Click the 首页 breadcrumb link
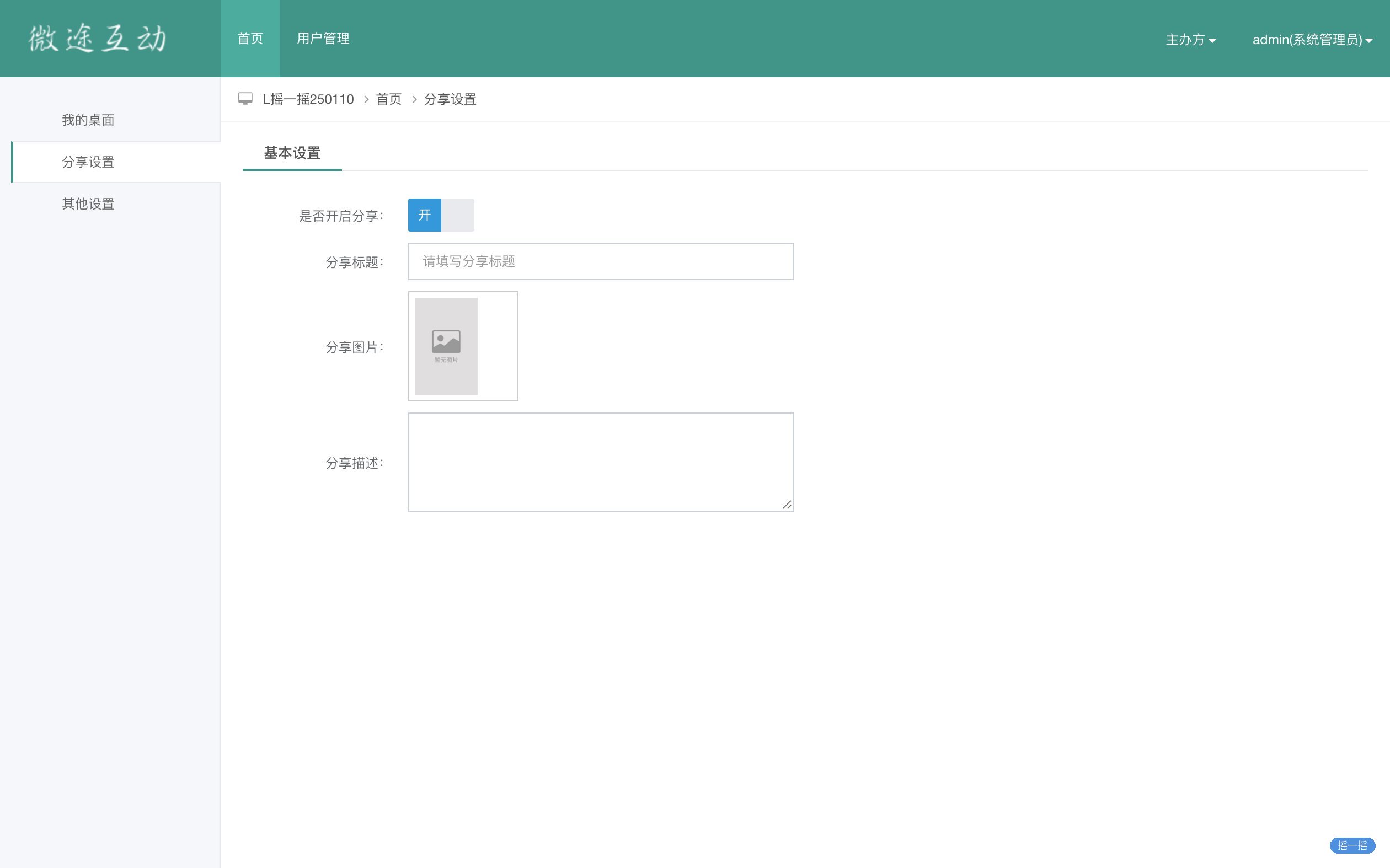 (x=389, y=99)
